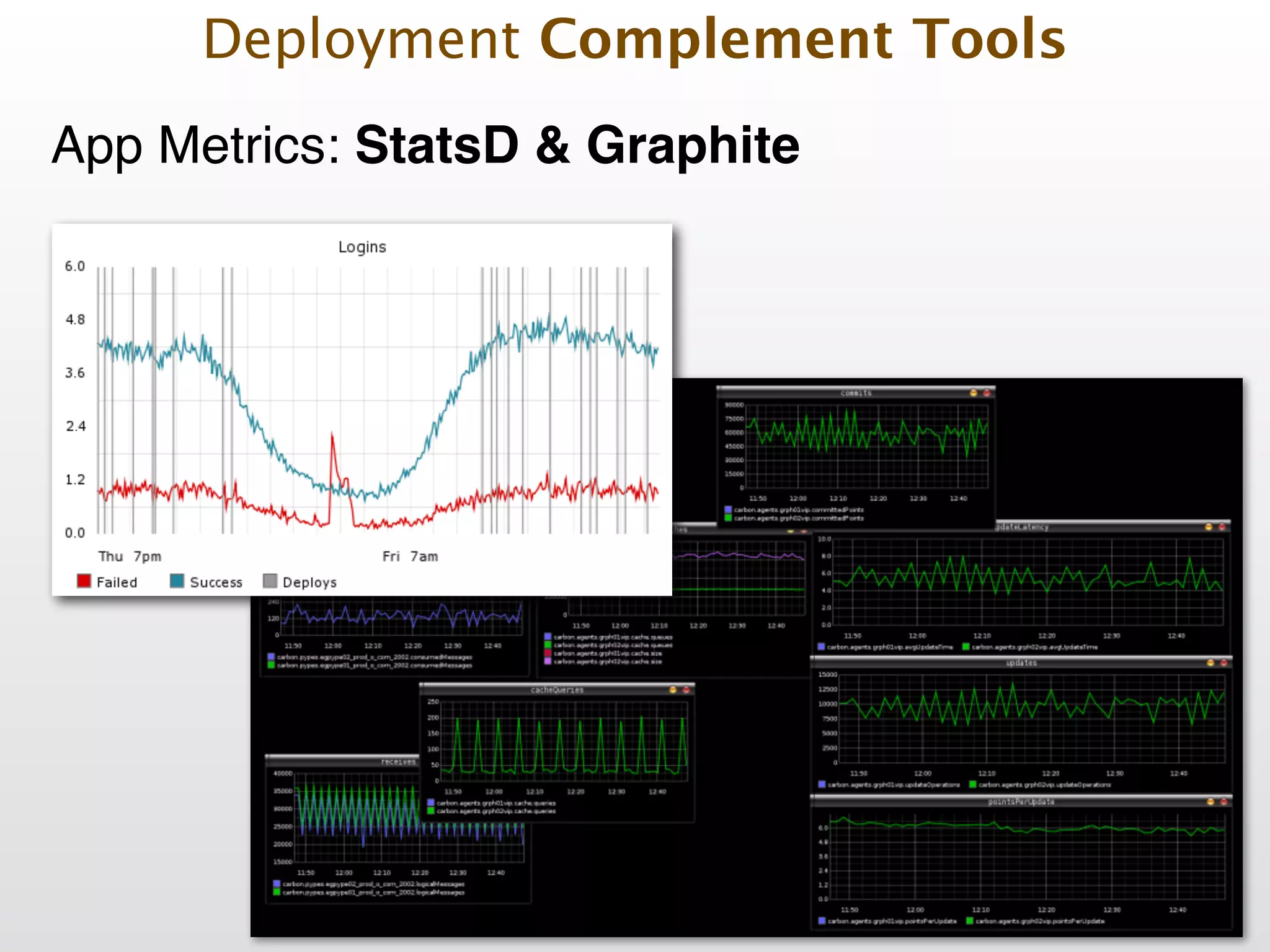Image resolution: width=1270 pixels, height=952 pixels.
Task: Click the teal Success legend swatch
Action: (177, 581)
